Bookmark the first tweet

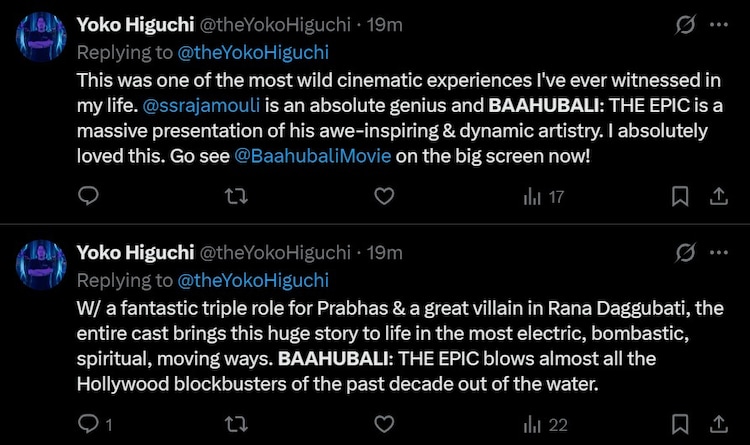pos(681,197)
